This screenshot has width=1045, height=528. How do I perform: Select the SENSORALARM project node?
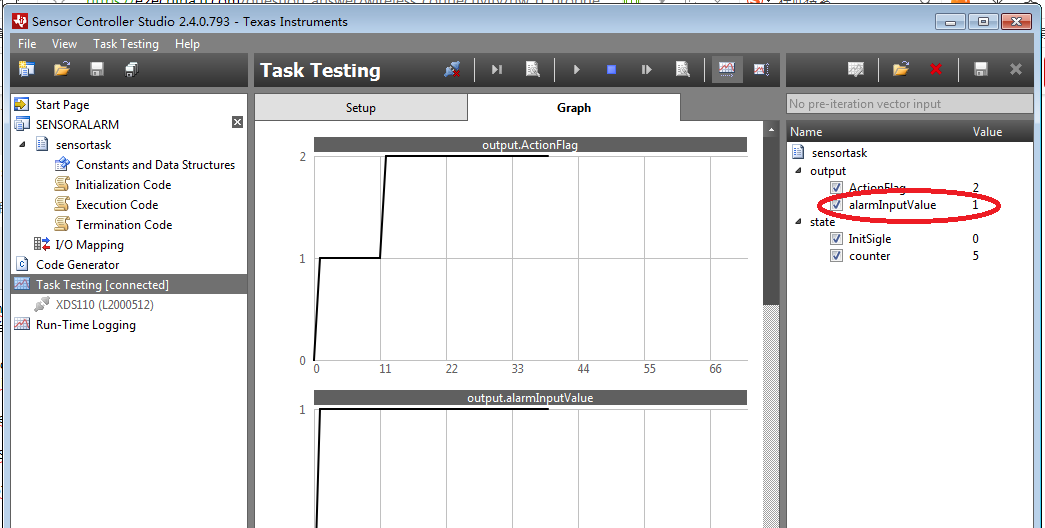point(77,125)
